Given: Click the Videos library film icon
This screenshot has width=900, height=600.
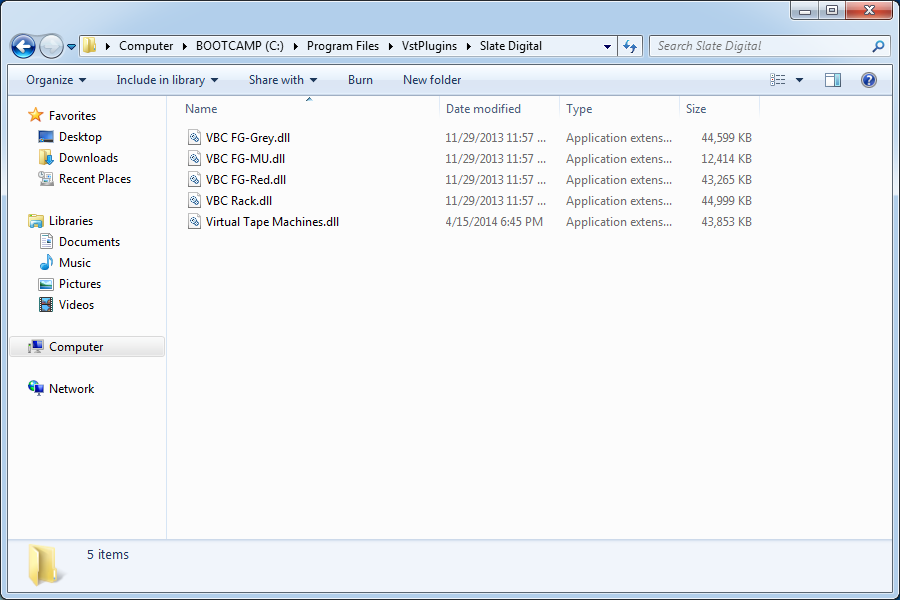Looking at the screenshot, I should point(46,305).
